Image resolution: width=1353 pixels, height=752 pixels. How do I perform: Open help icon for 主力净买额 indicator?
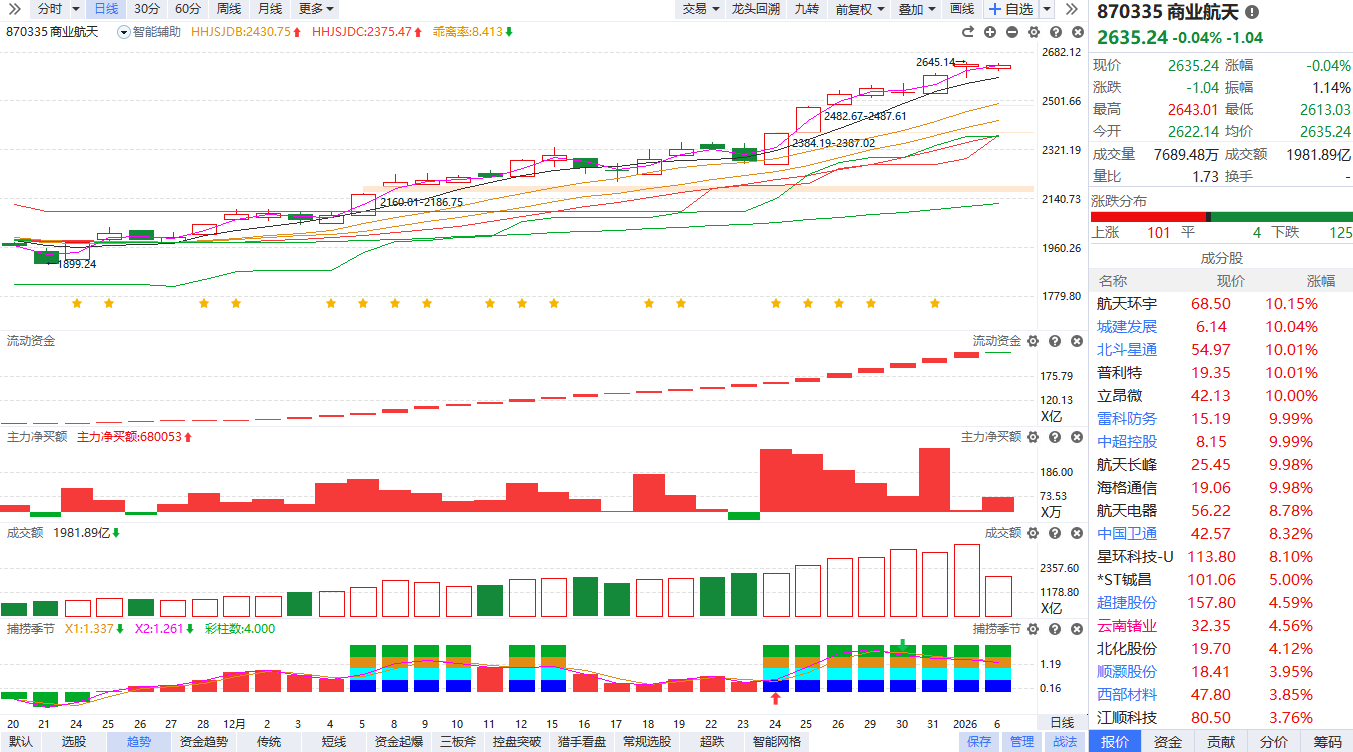pos(1054,437)
